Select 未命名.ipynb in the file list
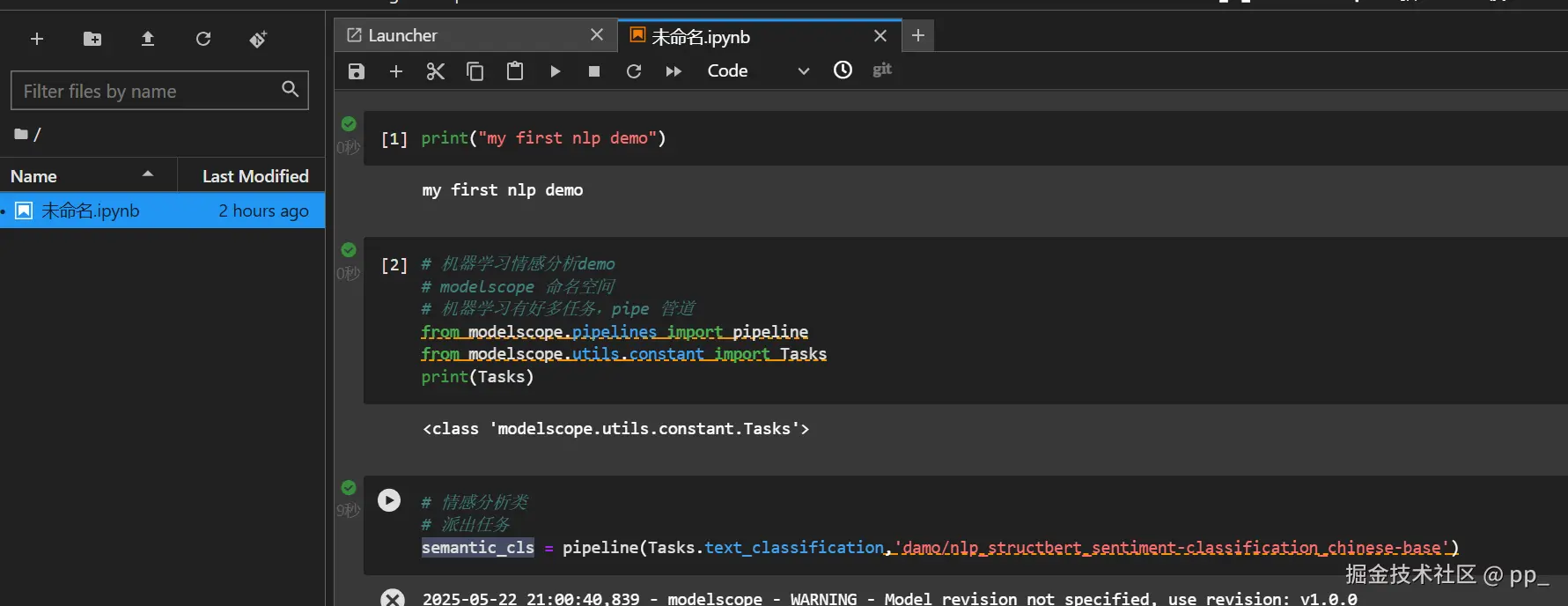The width and height of the screenshot is (1568, 606). [x=163, y=211]
